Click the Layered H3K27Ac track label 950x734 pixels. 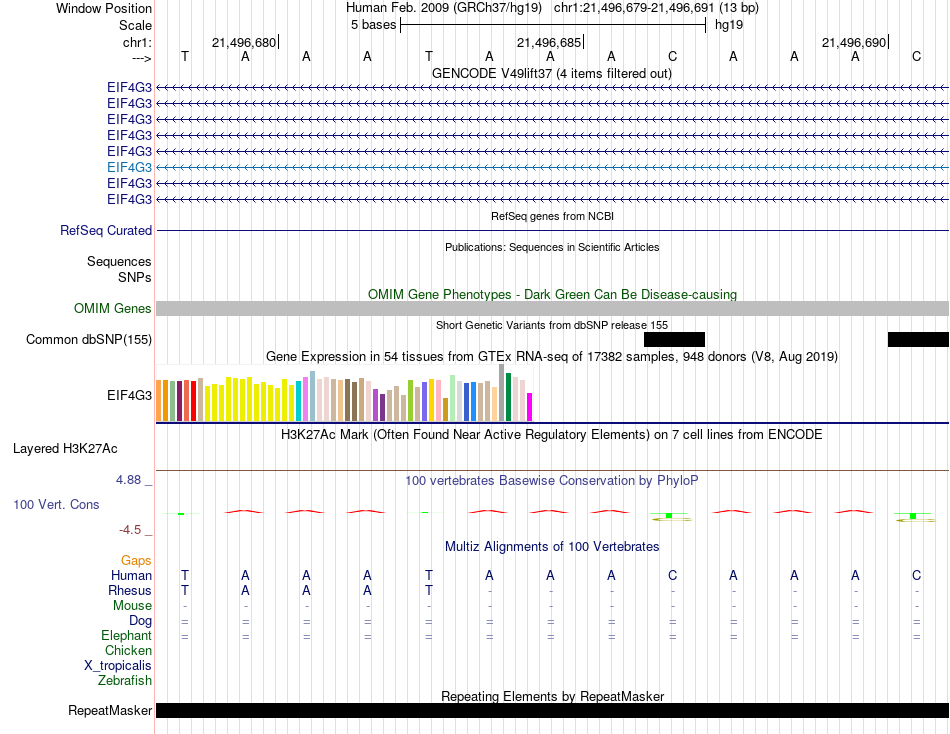coord(65,449)
